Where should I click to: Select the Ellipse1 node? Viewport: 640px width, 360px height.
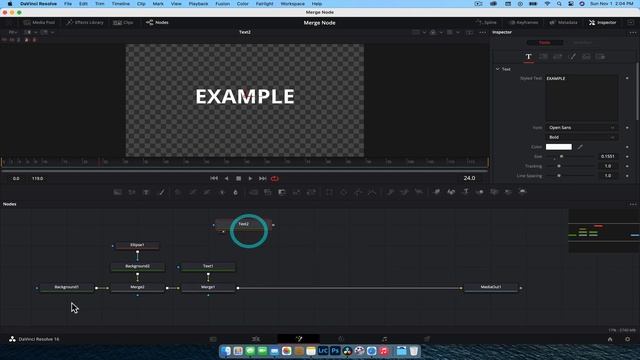click(x=137, y=245)
